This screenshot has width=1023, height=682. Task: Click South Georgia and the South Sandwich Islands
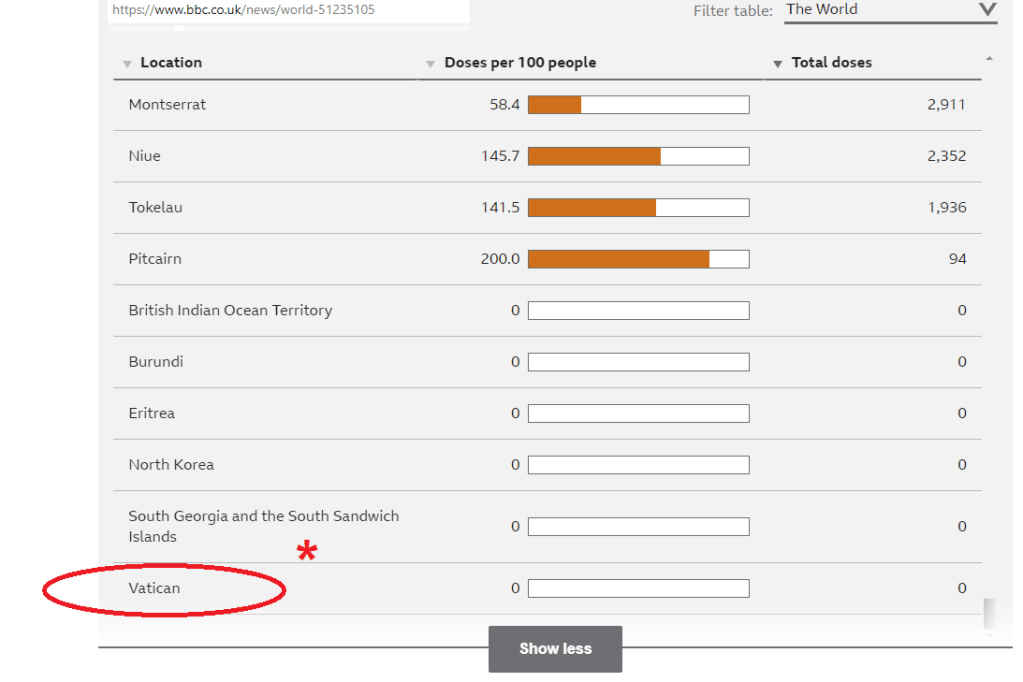pyautogui.click(x=263, y=526)
